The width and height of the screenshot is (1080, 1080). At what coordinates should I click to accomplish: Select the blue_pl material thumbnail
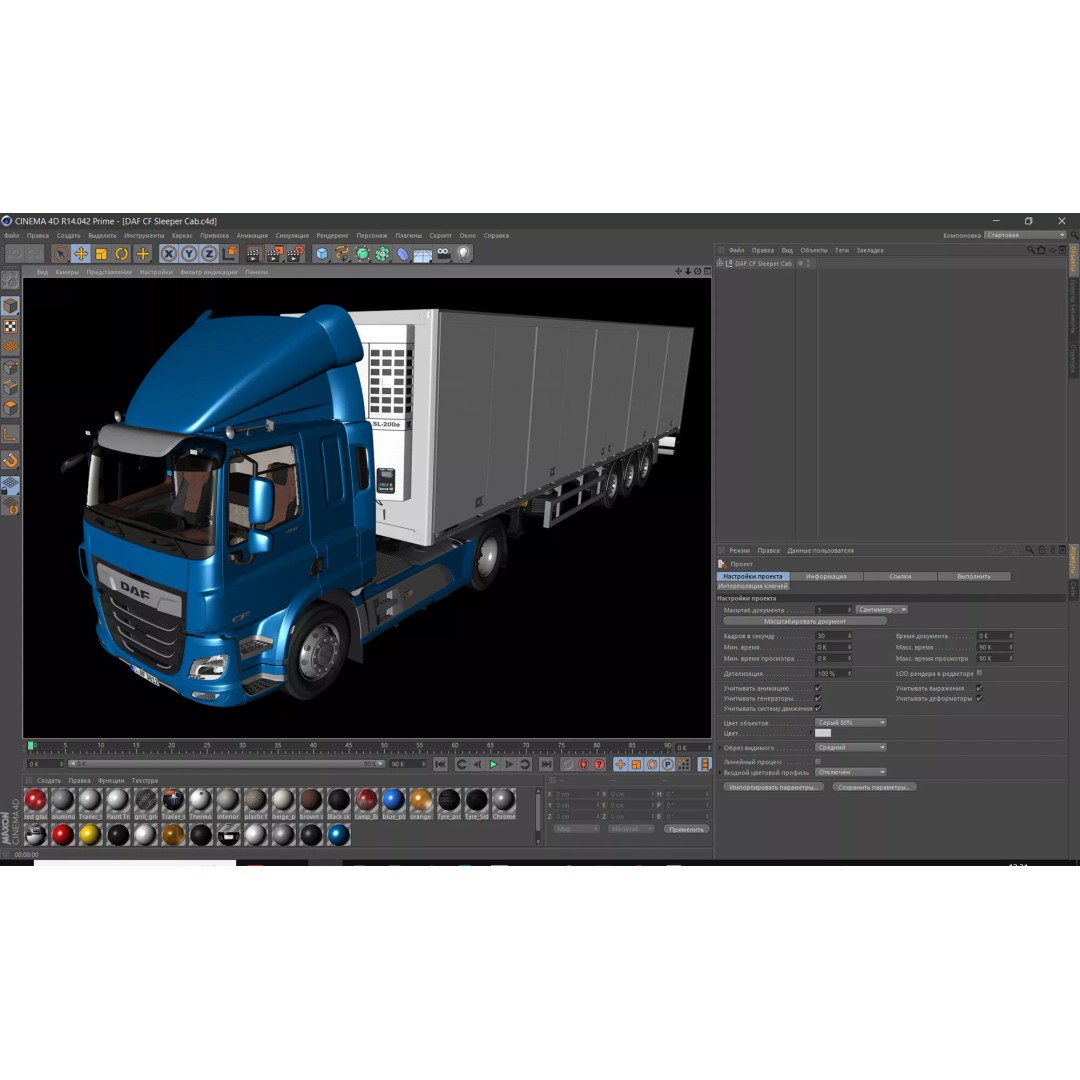[x=394, y=800]
